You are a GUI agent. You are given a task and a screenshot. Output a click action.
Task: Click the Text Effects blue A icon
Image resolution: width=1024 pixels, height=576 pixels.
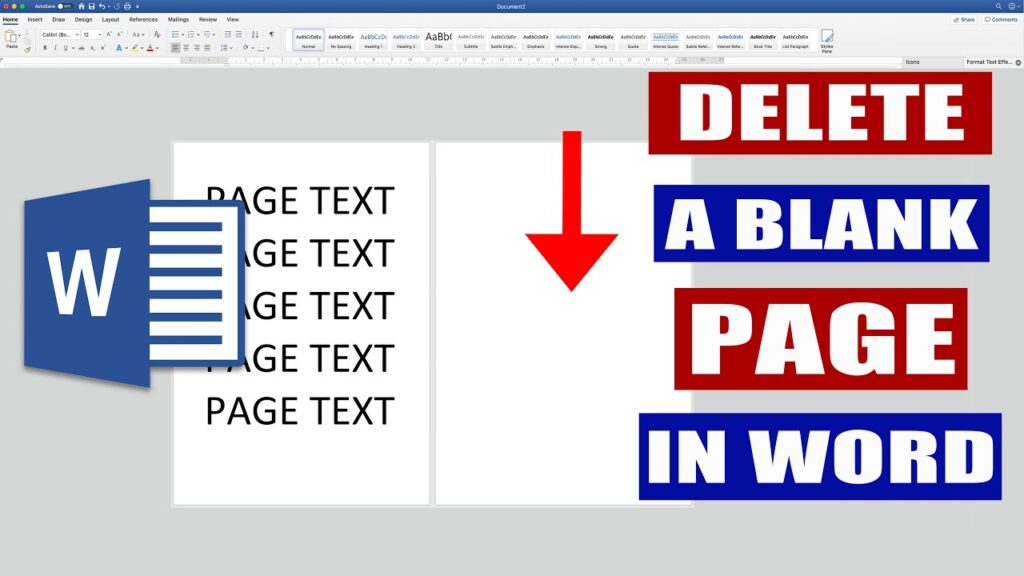[119, 48]
